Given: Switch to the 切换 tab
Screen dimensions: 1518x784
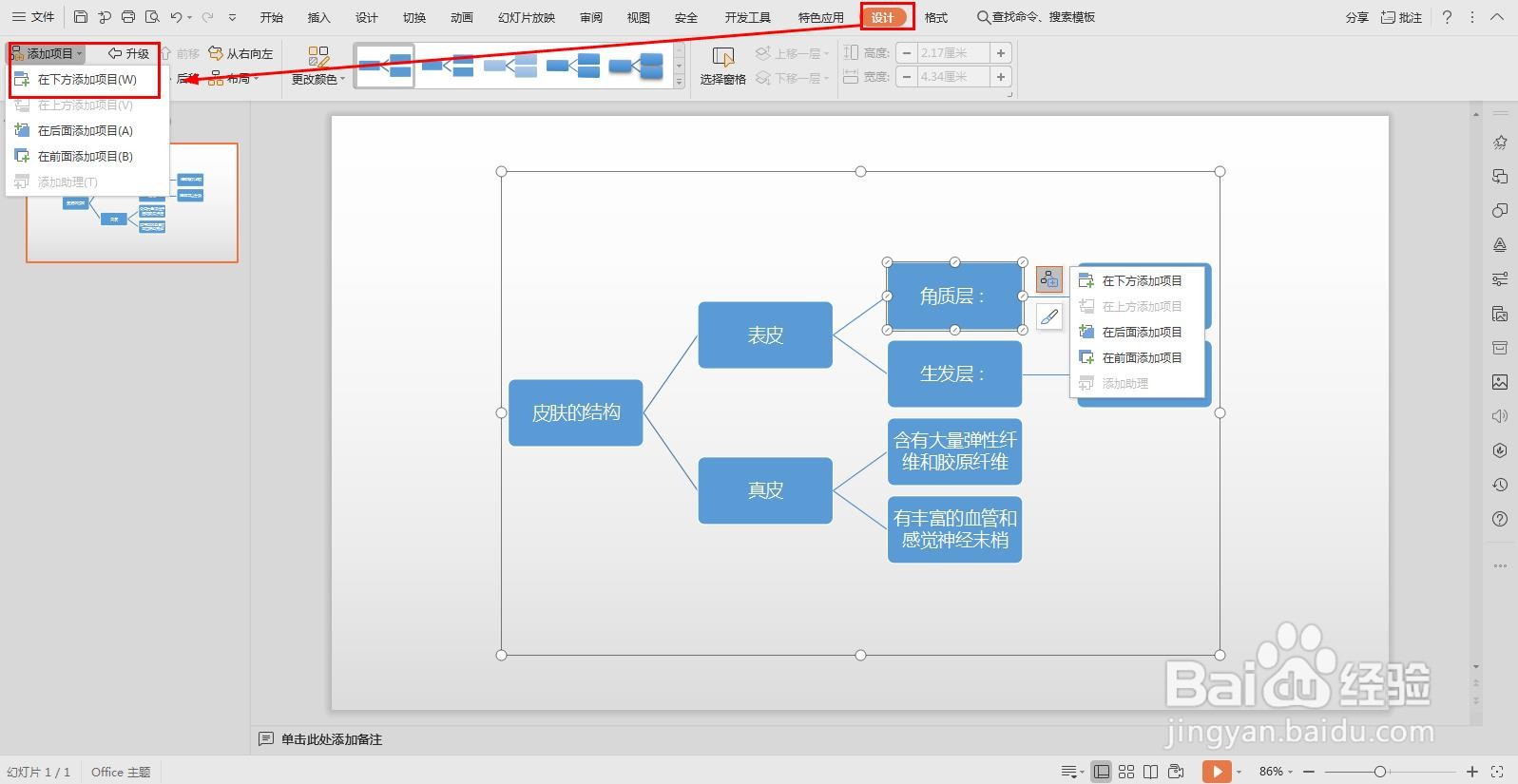Looking at the screenshot, I should coord(414,17).
